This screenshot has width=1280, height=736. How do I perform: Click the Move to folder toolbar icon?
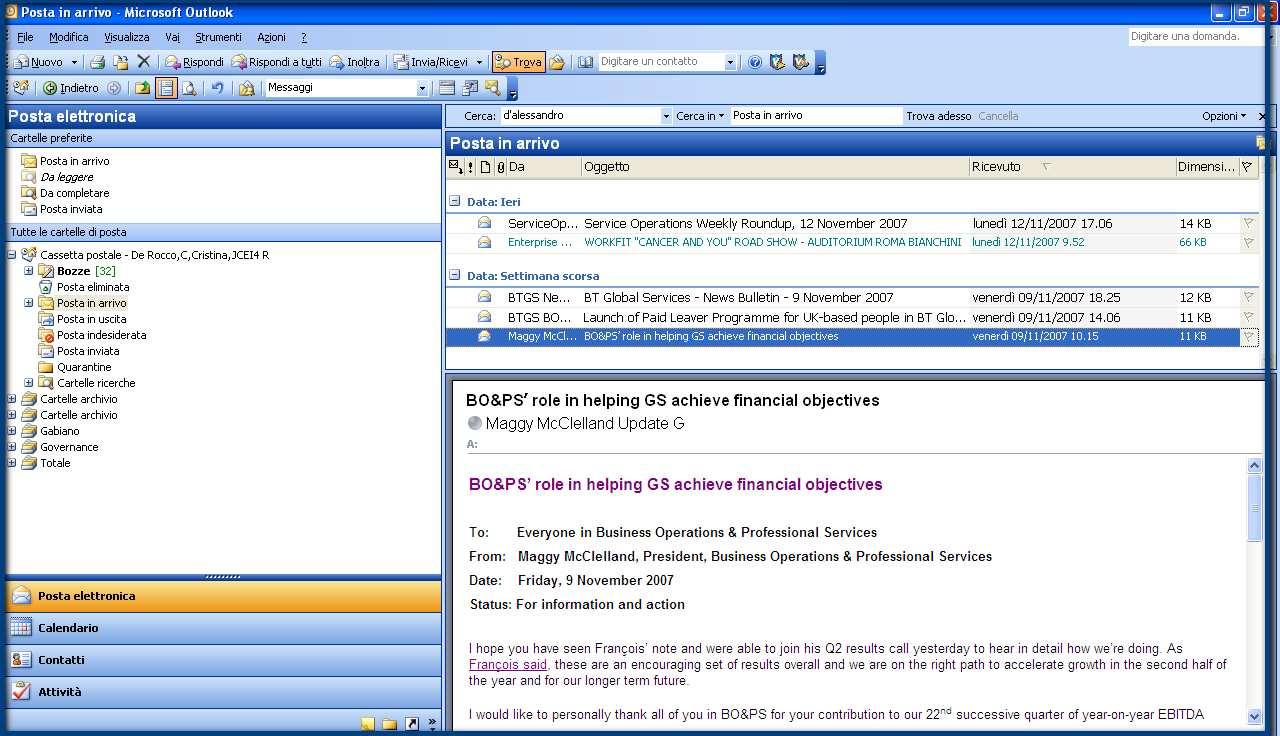(120, 62)
